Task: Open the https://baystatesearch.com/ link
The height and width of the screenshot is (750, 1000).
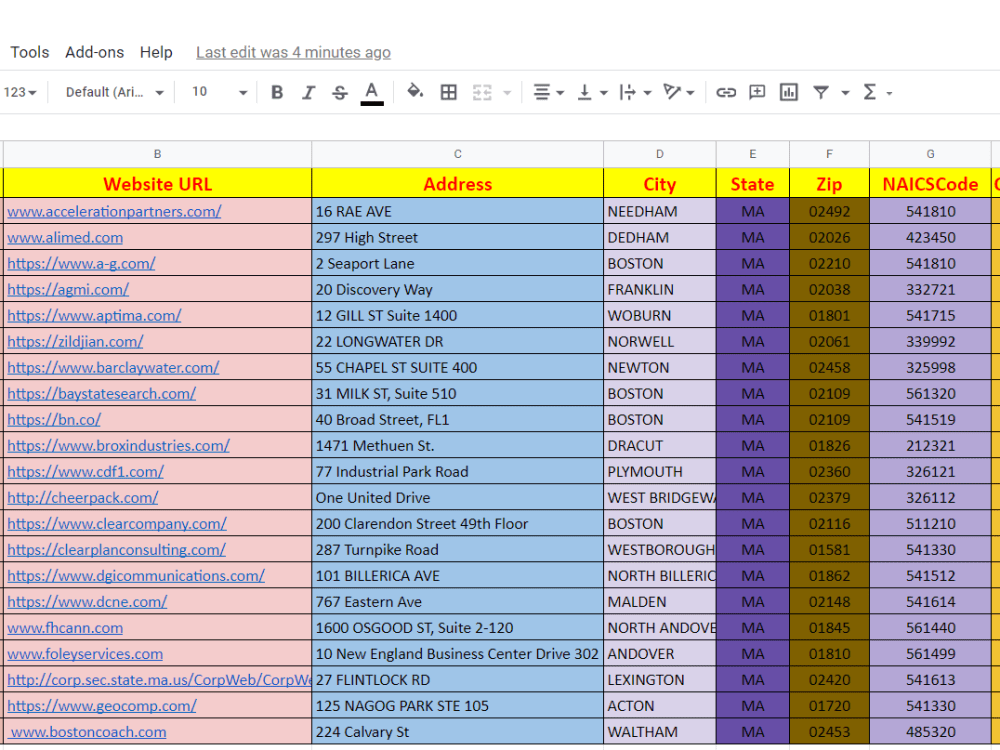Action: point(101,393)
